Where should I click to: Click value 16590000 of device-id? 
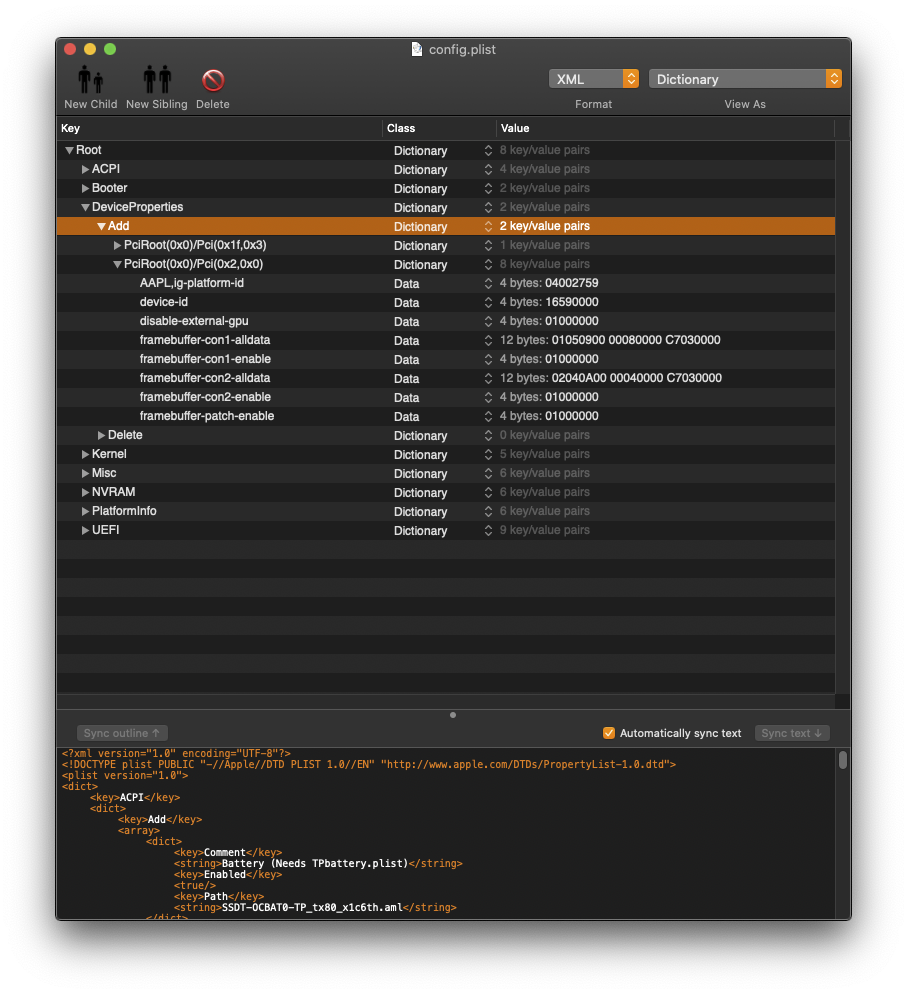coord(572,302)
